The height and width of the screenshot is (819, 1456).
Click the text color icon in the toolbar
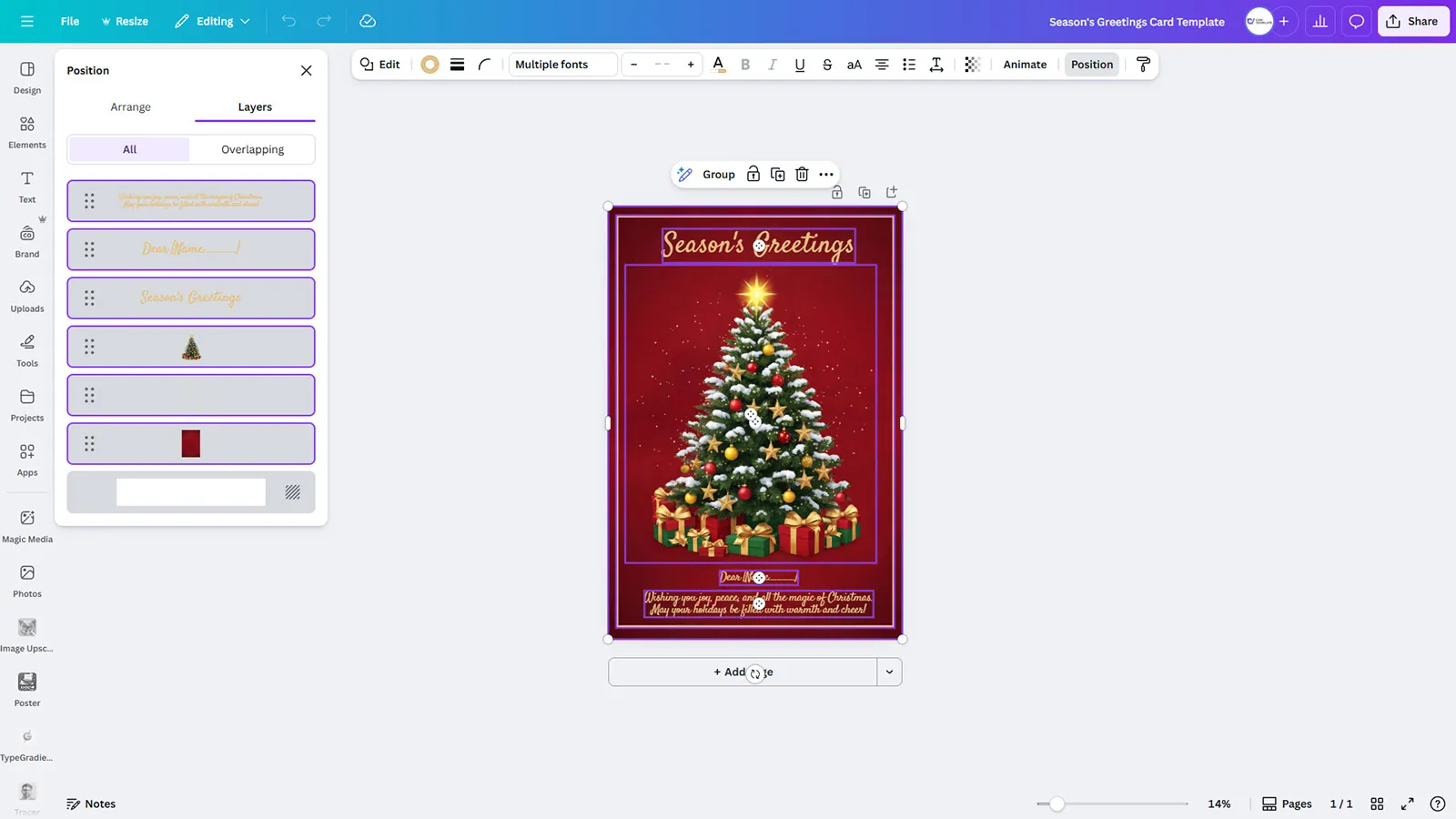718,64
